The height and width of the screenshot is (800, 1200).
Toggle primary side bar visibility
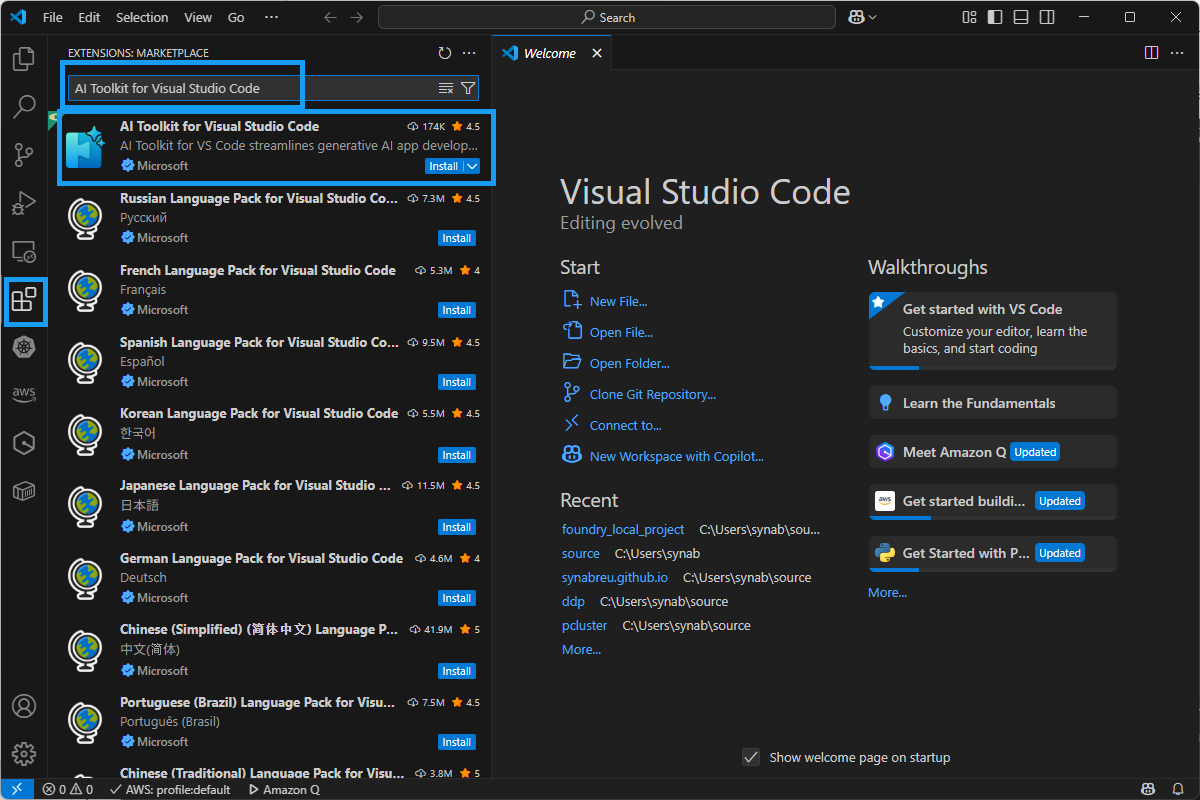coord(995,17)
